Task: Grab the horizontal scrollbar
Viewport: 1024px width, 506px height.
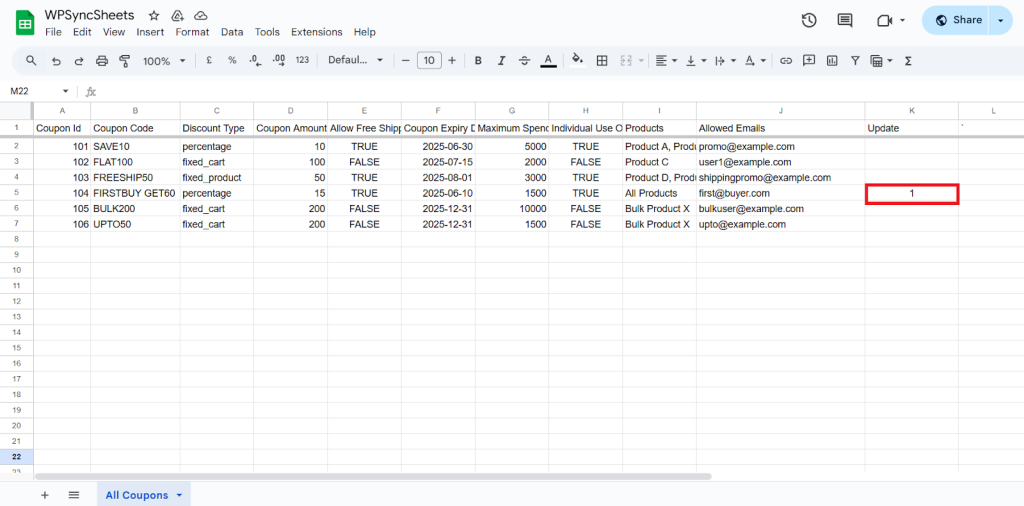Action: (x=373, y=477)
